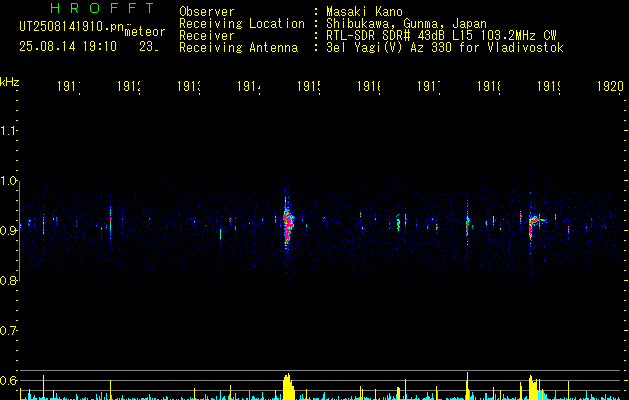Click the 1913 time axis label
Image resolution: width=629 pixels, height=400 pixels.
(x=189, y=86)
